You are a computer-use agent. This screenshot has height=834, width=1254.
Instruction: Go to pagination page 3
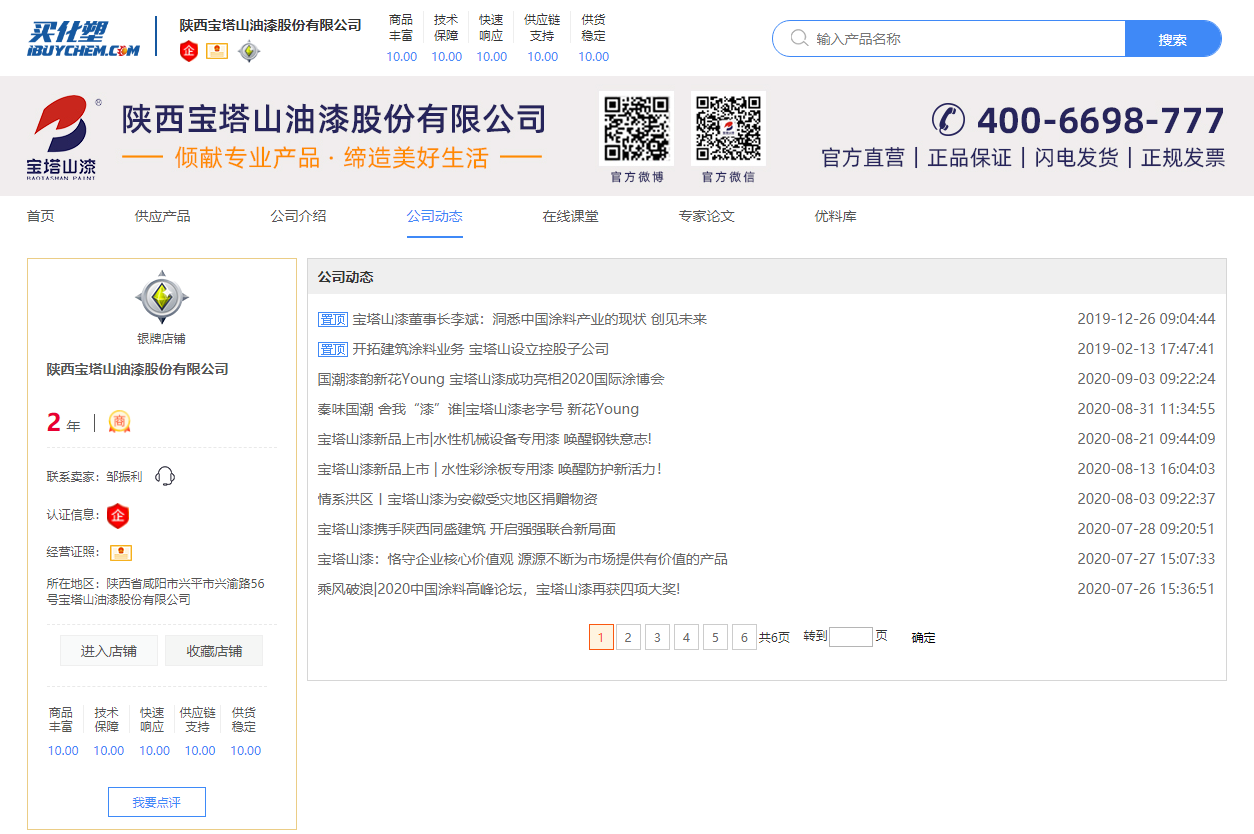click(x=657, y=637)
